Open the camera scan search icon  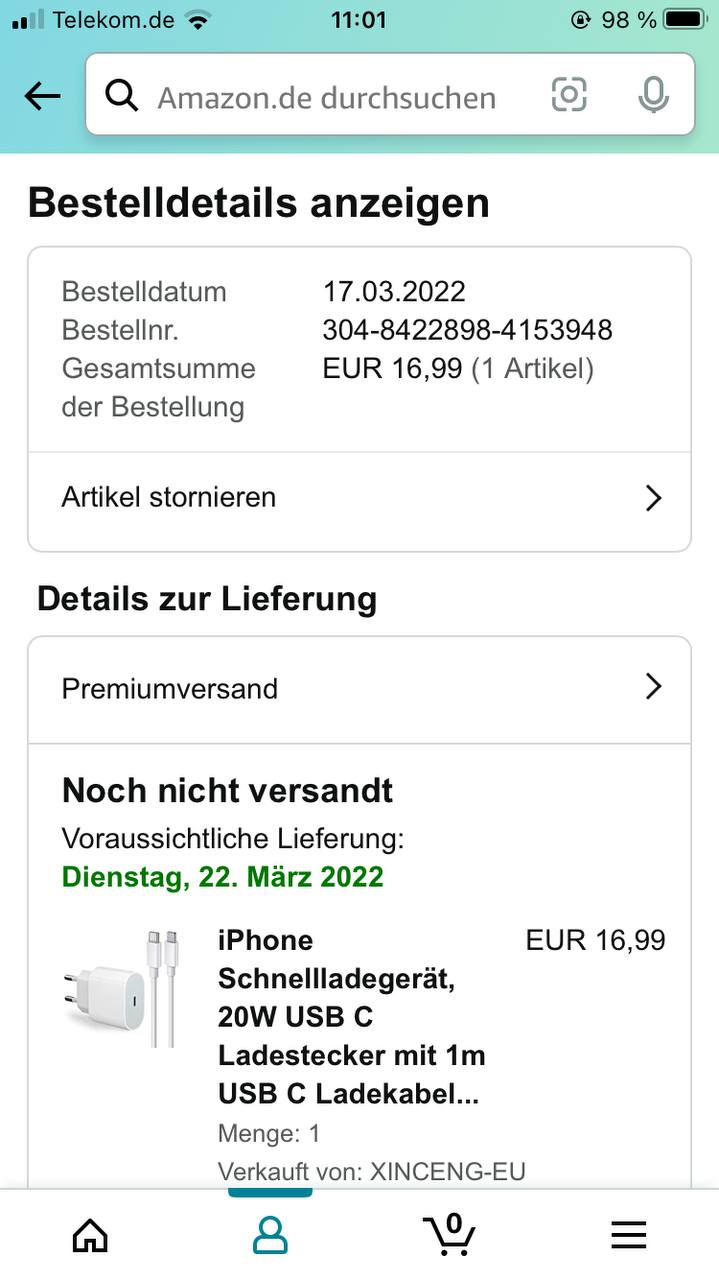pyautogui.click(x=569, y=95)
